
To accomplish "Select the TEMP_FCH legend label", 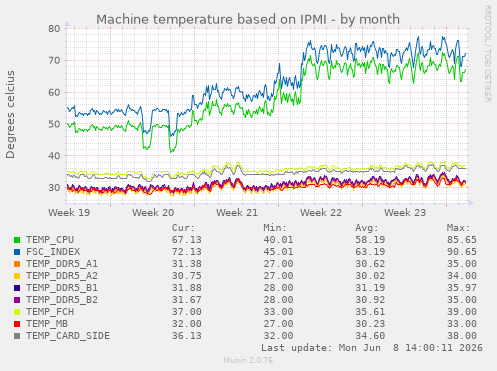I will click(x=50, y=312).
